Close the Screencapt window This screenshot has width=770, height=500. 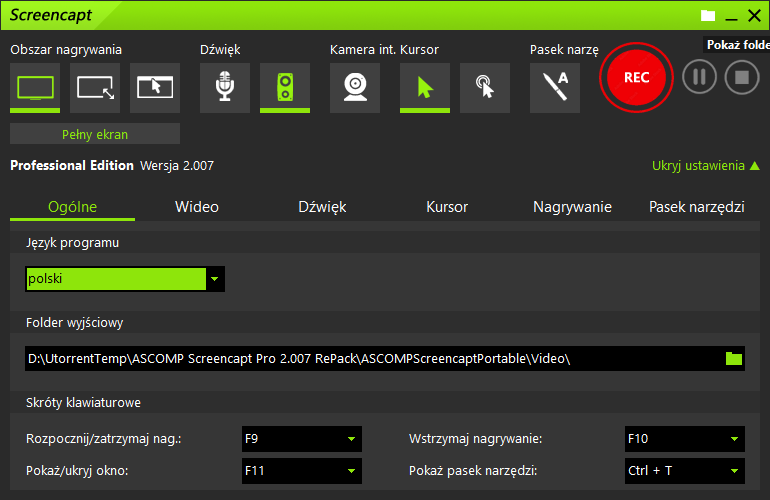point(754,16)
